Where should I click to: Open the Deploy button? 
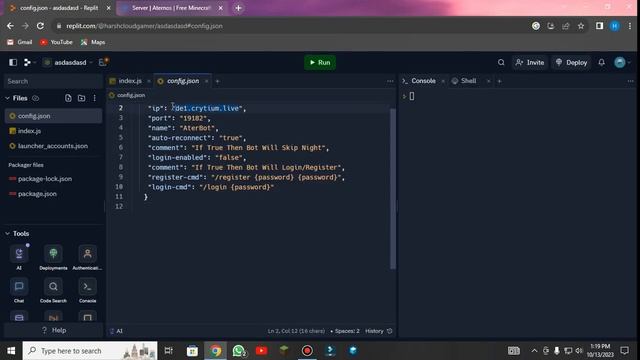(x=571, y=62)
